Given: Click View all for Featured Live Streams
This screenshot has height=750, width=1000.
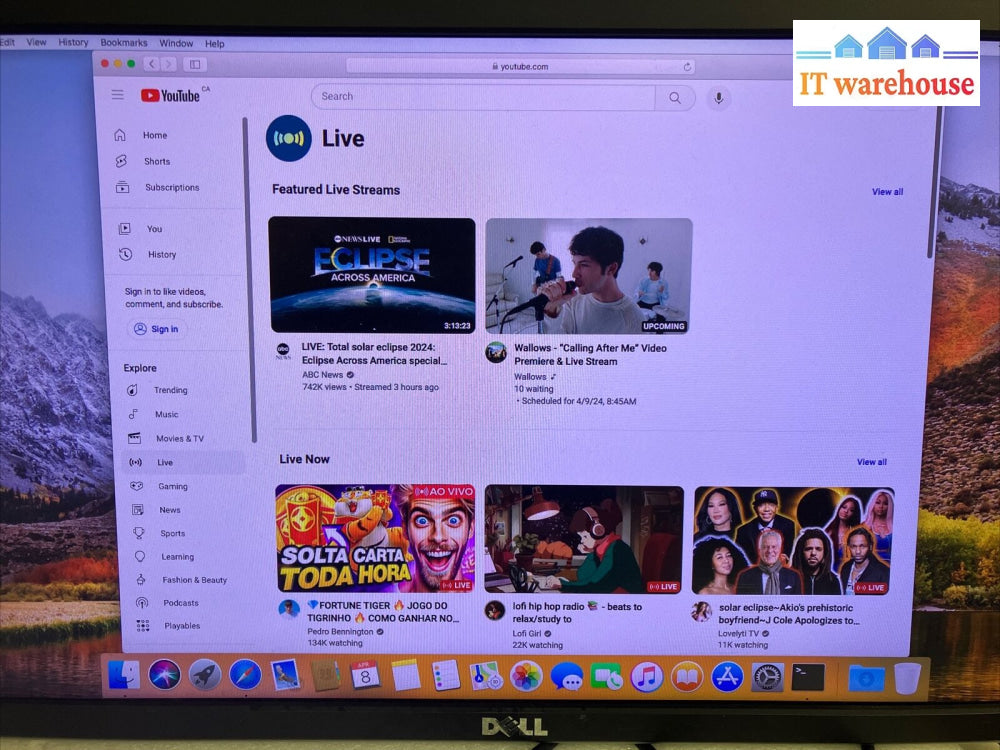Looking at the screenshot, I should point(887,192).
